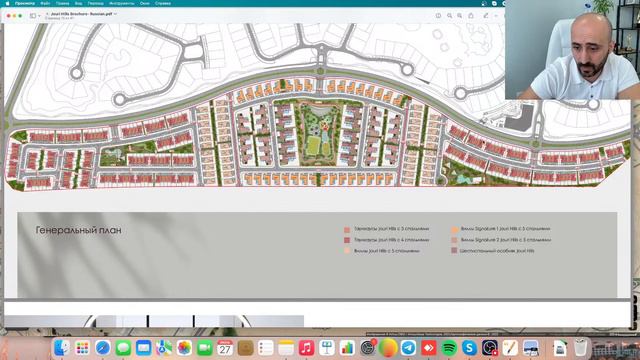Click the zoom out magnifier icon
The width and height of the screenshot is (640, 360).
pyautogui.click(x=449, y=16)
